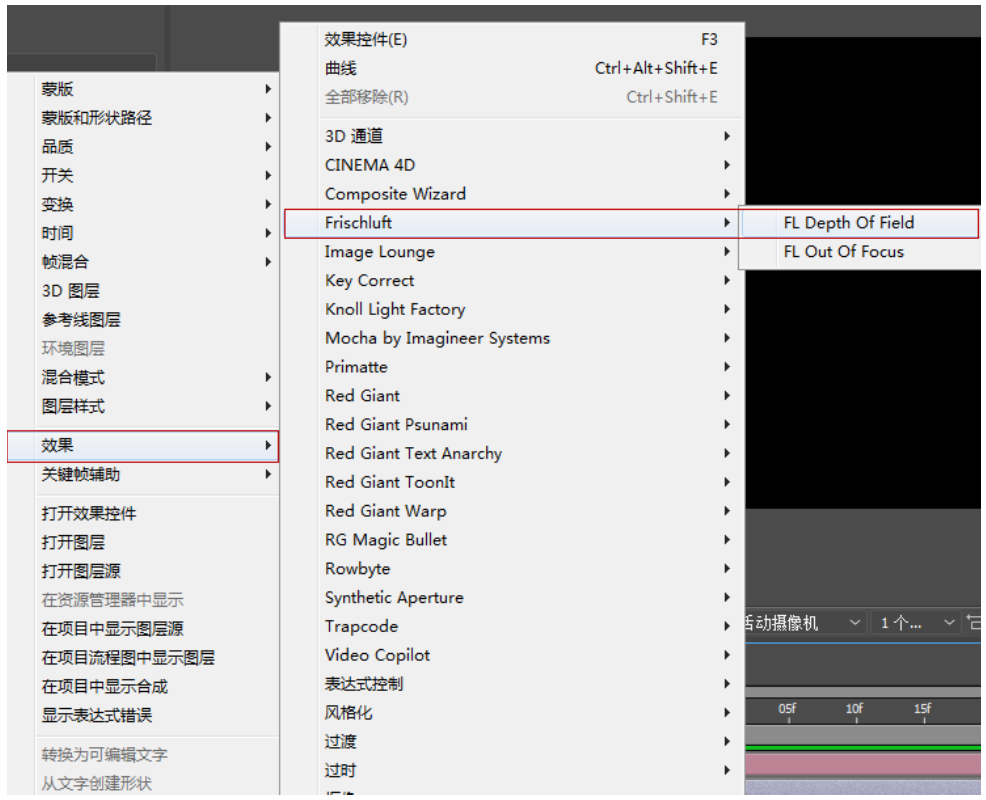Screen dimensions: 986x800
Task: Expand the Red Giant category
Action: (512, 396)
